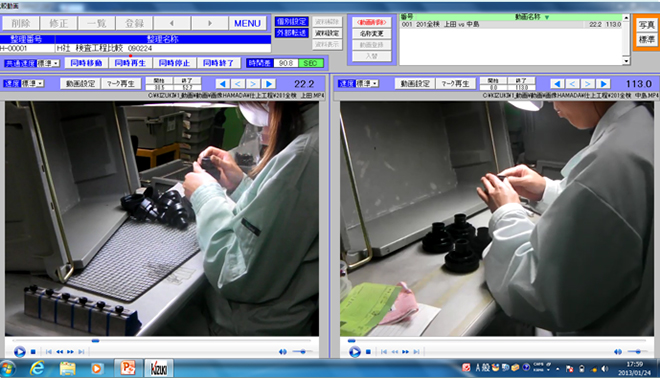Click the speaker icon under the left video
The height and width of the screenshot is (378, 660).
point(282,351)
